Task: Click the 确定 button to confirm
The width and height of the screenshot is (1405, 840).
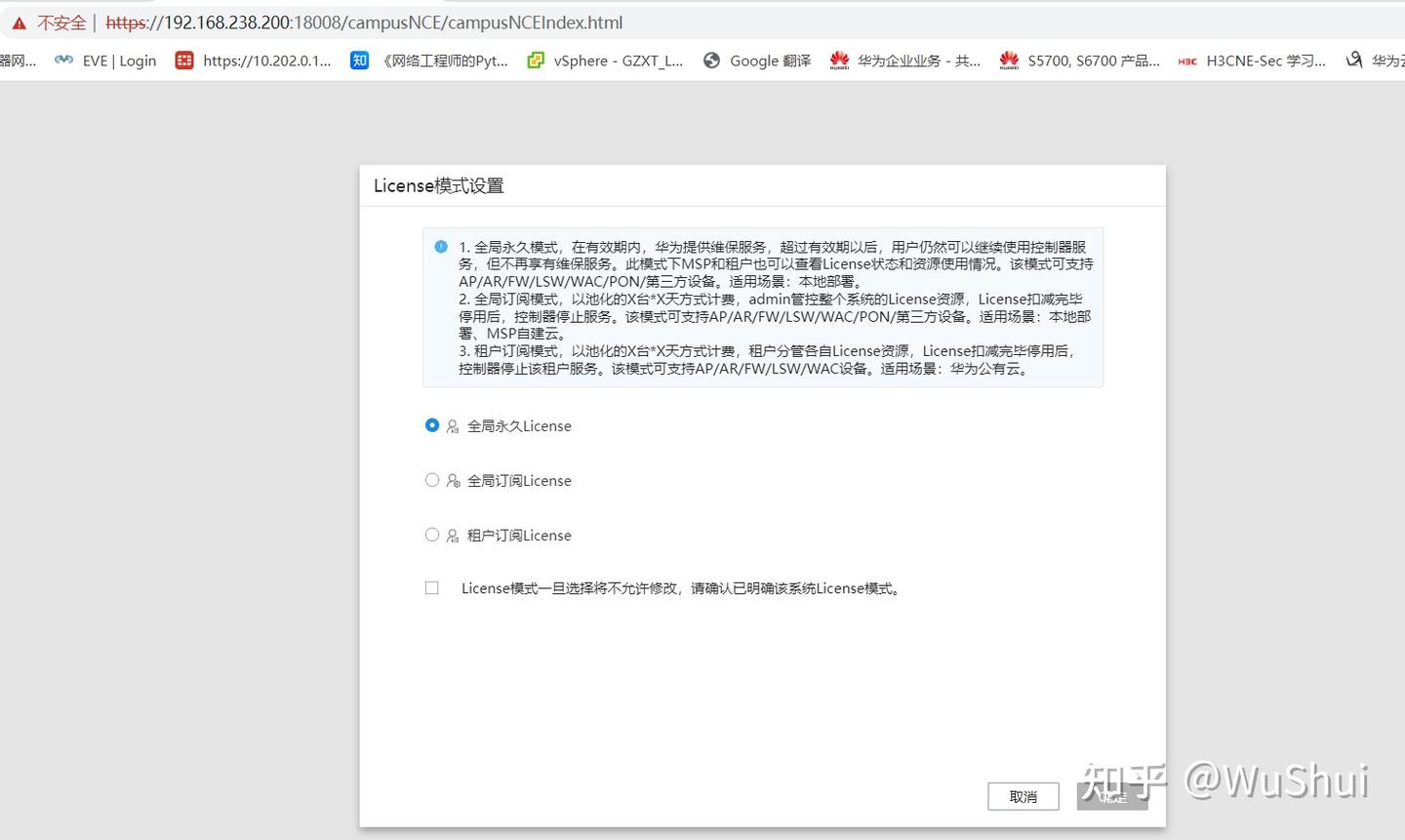Action: pos(1111,796)
